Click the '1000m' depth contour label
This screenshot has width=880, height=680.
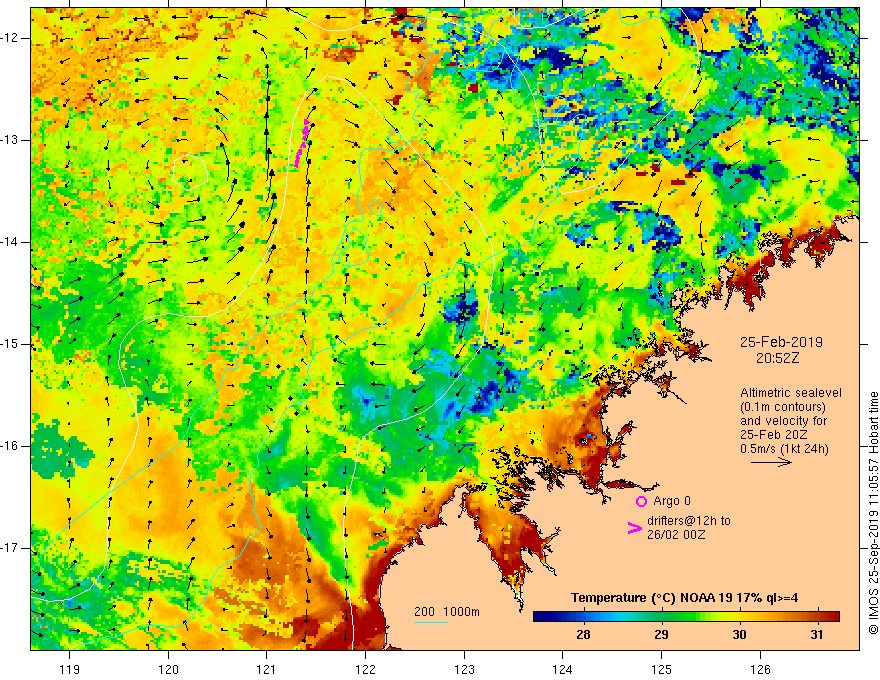coord(462,612)
